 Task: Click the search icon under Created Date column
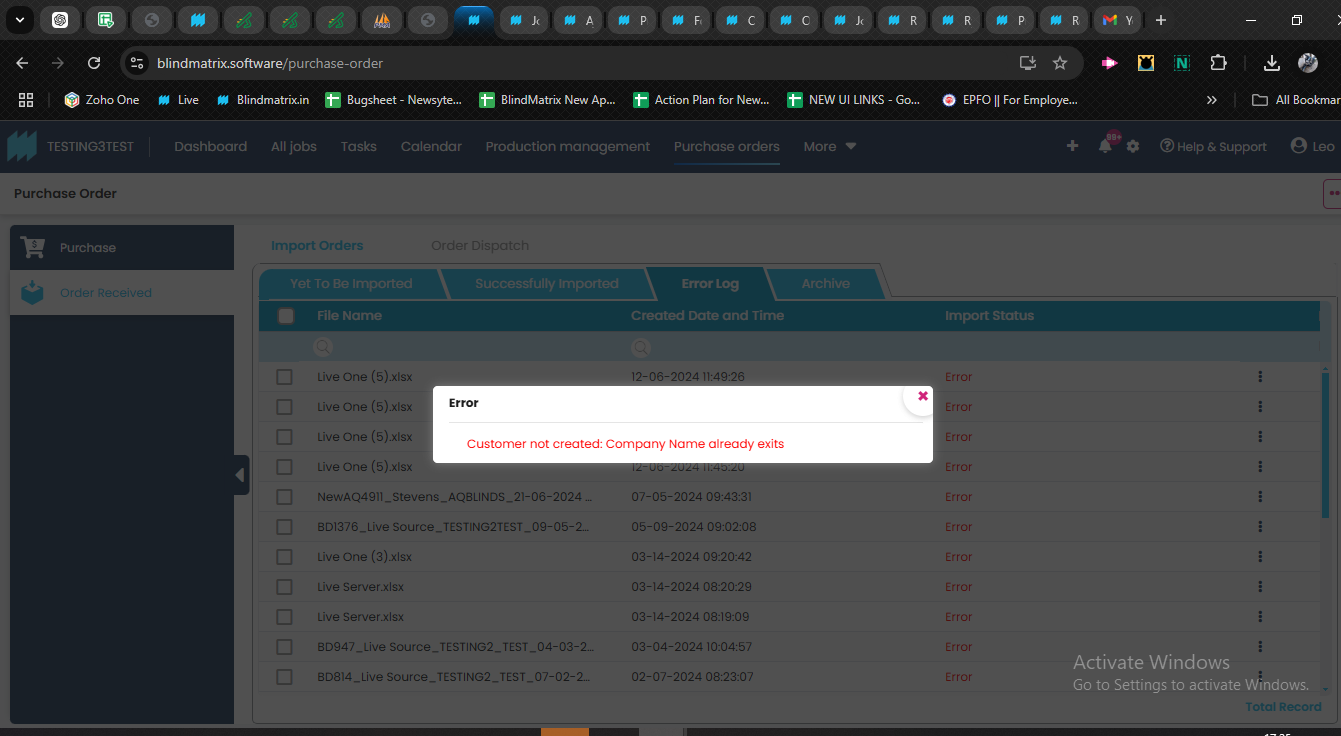point(640,347)
